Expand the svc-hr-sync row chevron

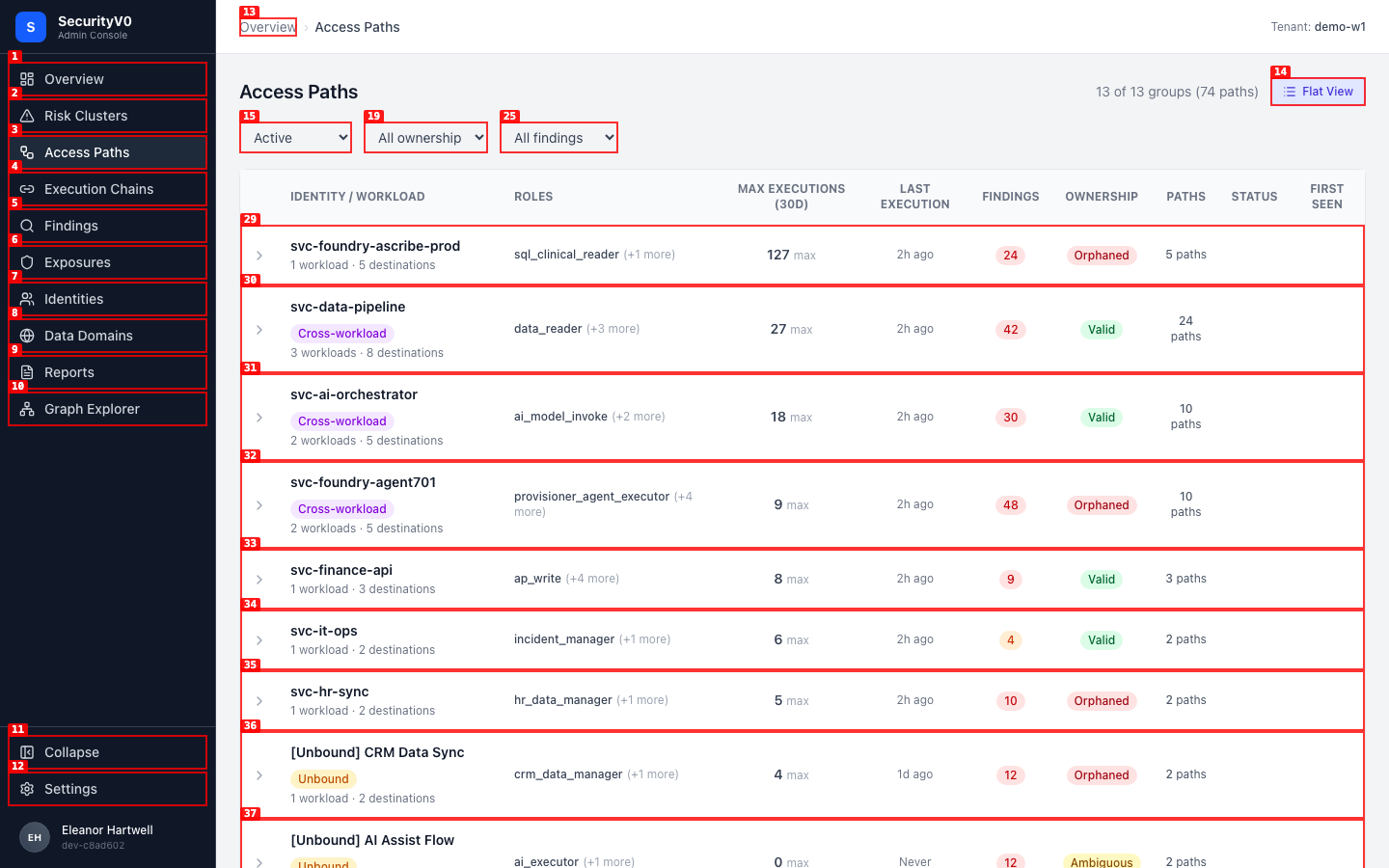[x=259, y=701]
